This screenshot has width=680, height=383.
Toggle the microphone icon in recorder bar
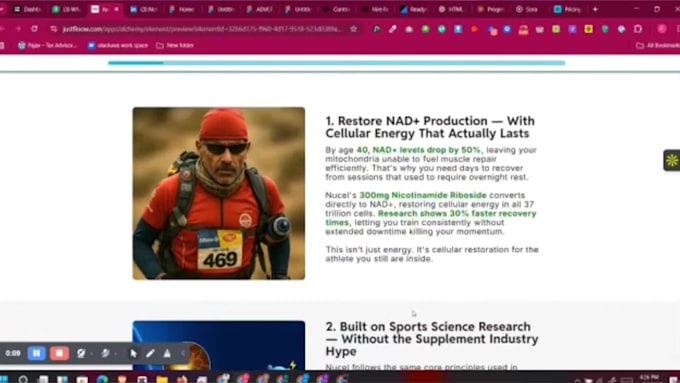pos(105,354)
